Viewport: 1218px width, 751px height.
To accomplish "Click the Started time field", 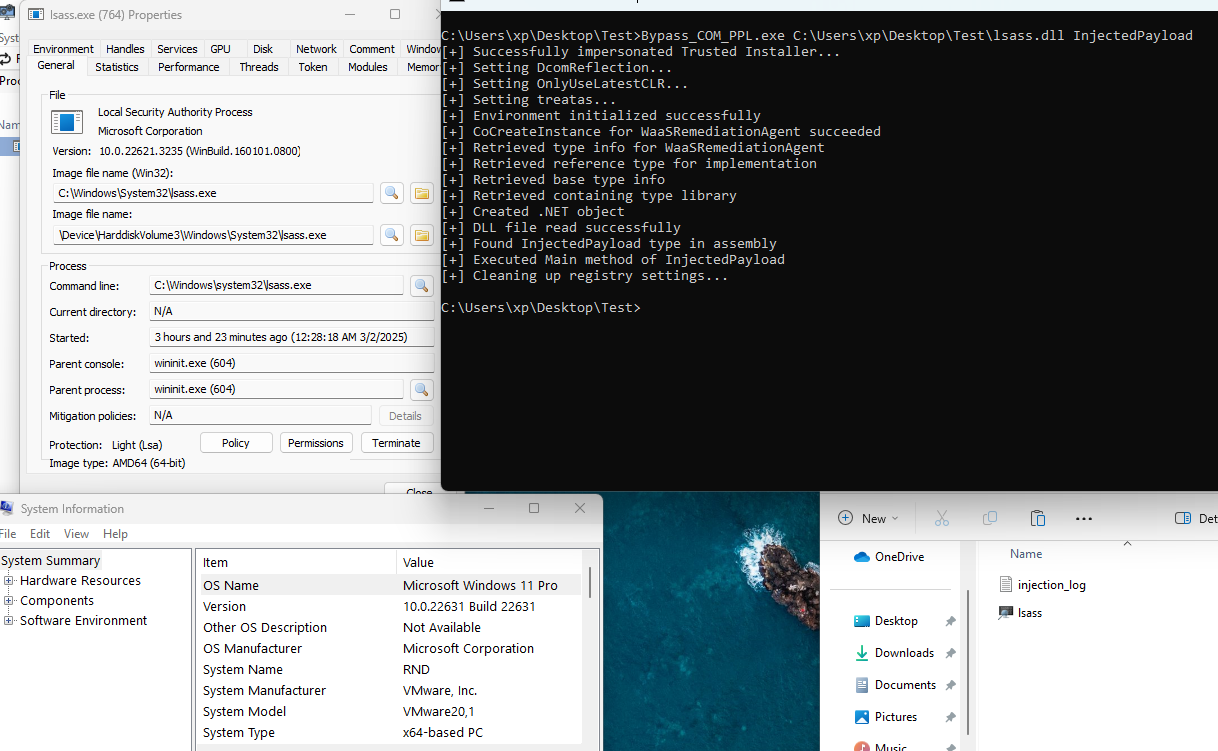I will 292,338.
